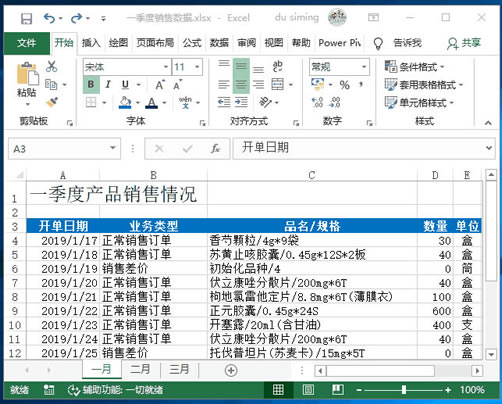
Task: Switch to the 二月 sheet tab
Action: pos(140,369)
